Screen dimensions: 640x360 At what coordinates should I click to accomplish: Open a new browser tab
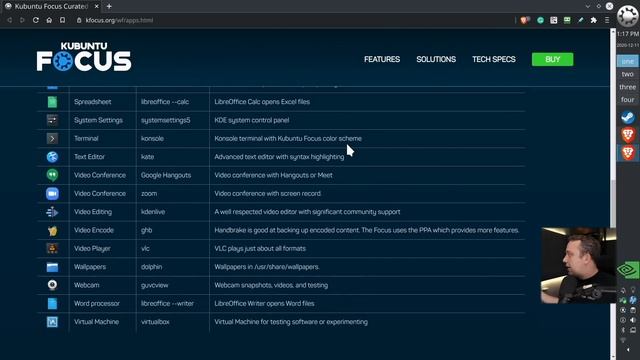[109, 7]
